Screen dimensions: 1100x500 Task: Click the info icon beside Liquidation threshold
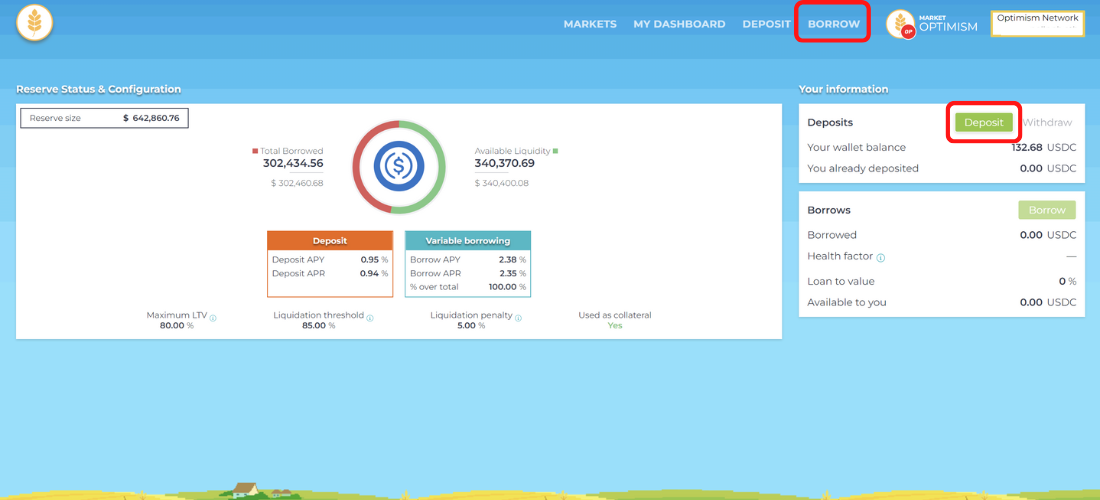click(x=370, y=318)
